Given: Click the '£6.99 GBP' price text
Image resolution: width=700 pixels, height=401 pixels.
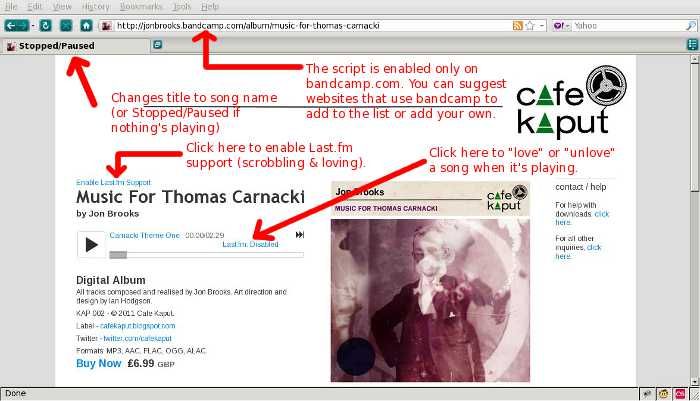Looking at the screenshot, I should [151, 363].
